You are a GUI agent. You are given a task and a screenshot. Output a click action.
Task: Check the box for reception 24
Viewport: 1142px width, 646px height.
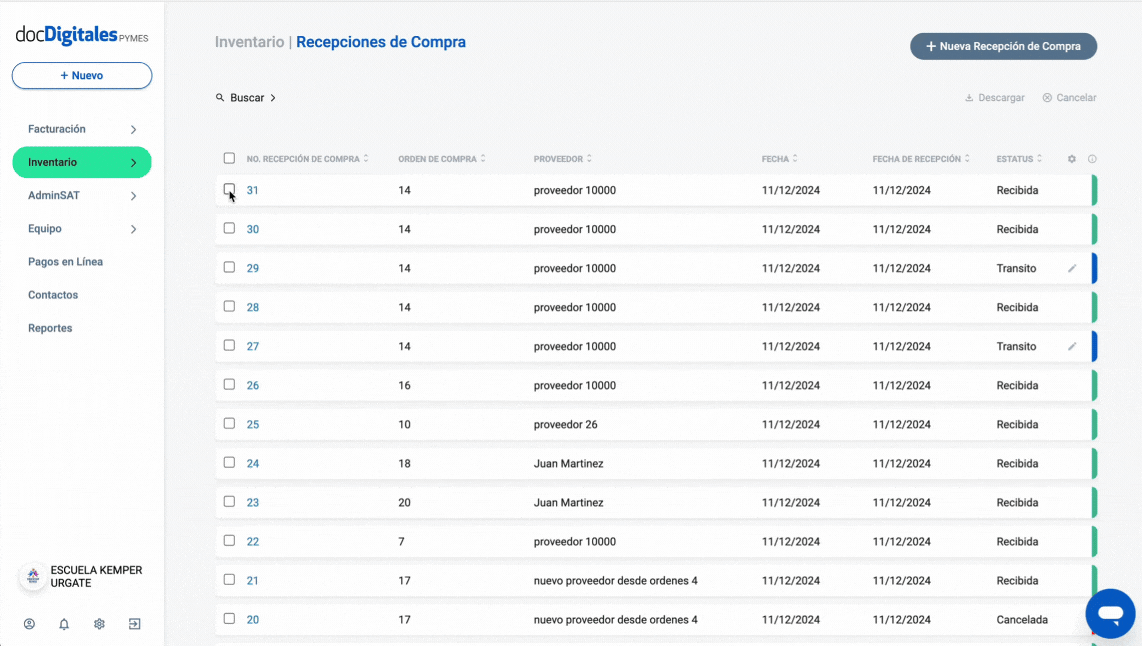click(x=229, y=462)
